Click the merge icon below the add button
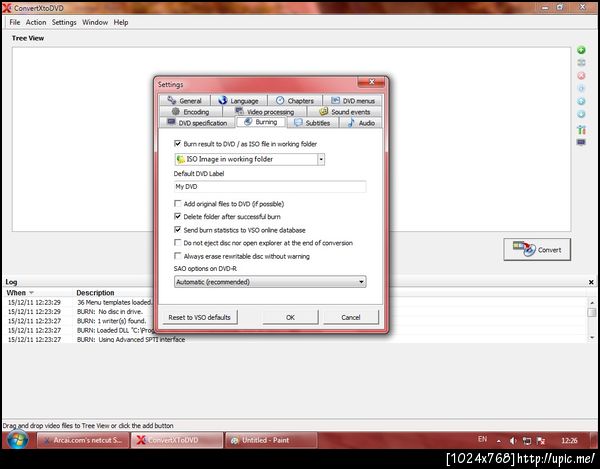The height and width of the screenshot is (469, 600). 581,63
